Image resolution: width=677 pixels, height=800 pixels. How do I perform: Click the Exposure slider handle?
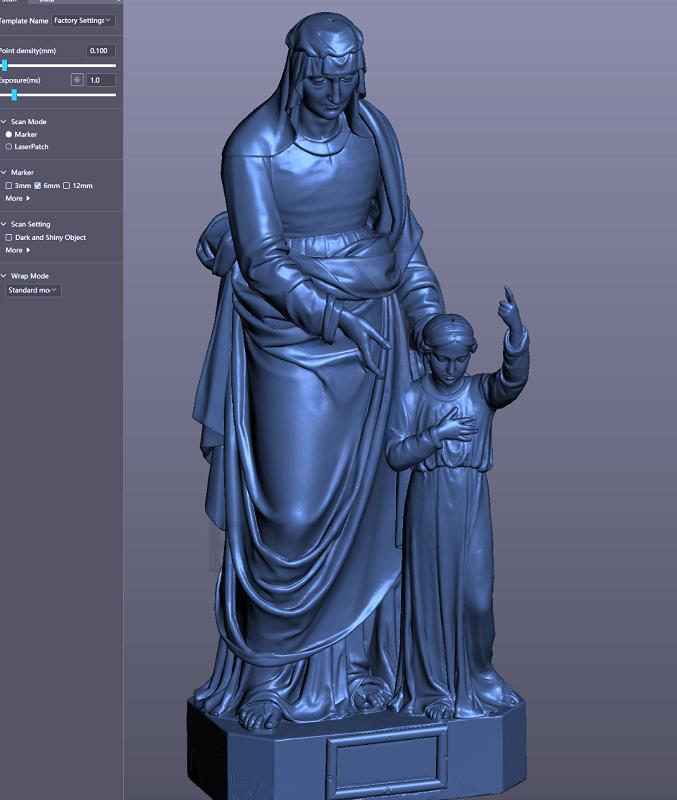pyautogui.click(x=14, y=95)
